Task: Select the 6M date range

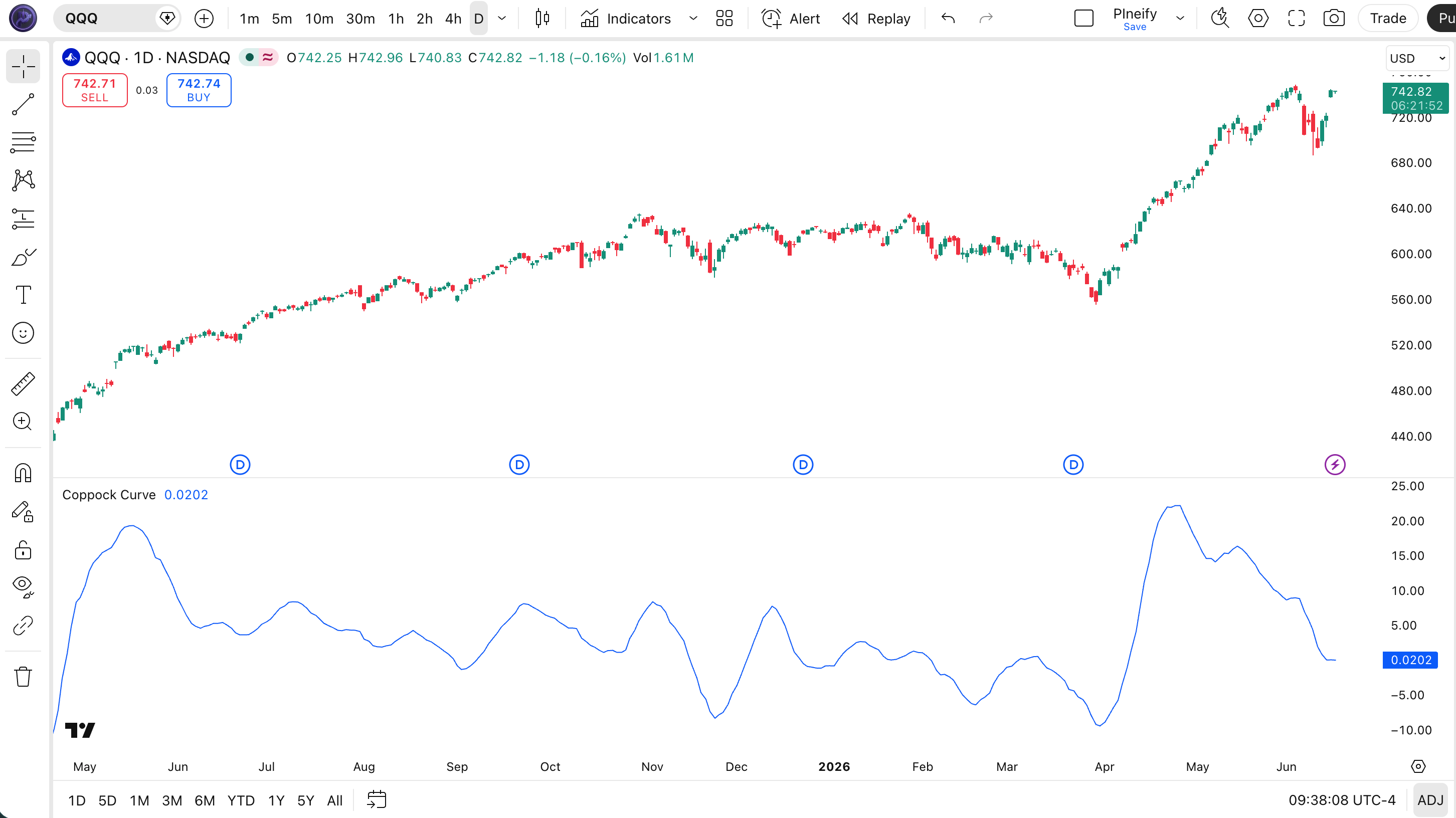Action: [x=205, y=800]
